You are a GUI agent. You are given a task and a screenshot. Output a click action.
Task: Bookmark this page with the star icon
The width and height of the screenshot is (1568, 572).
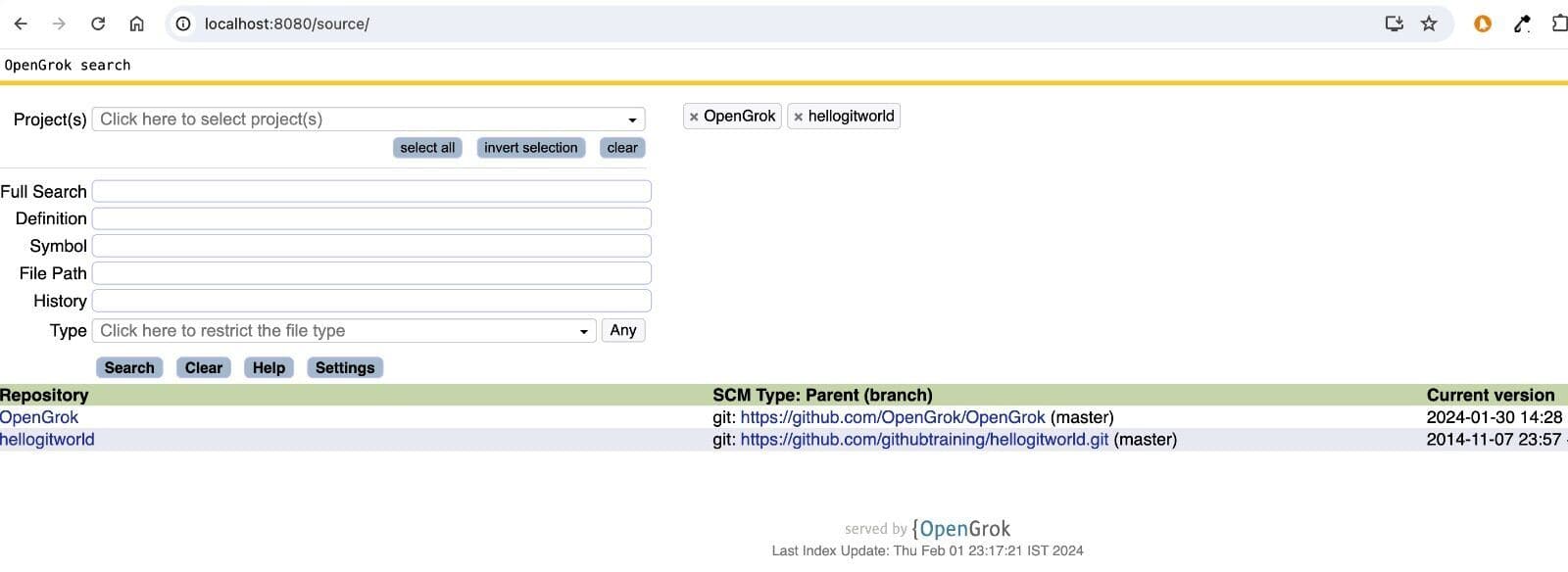click(1429, 24)
